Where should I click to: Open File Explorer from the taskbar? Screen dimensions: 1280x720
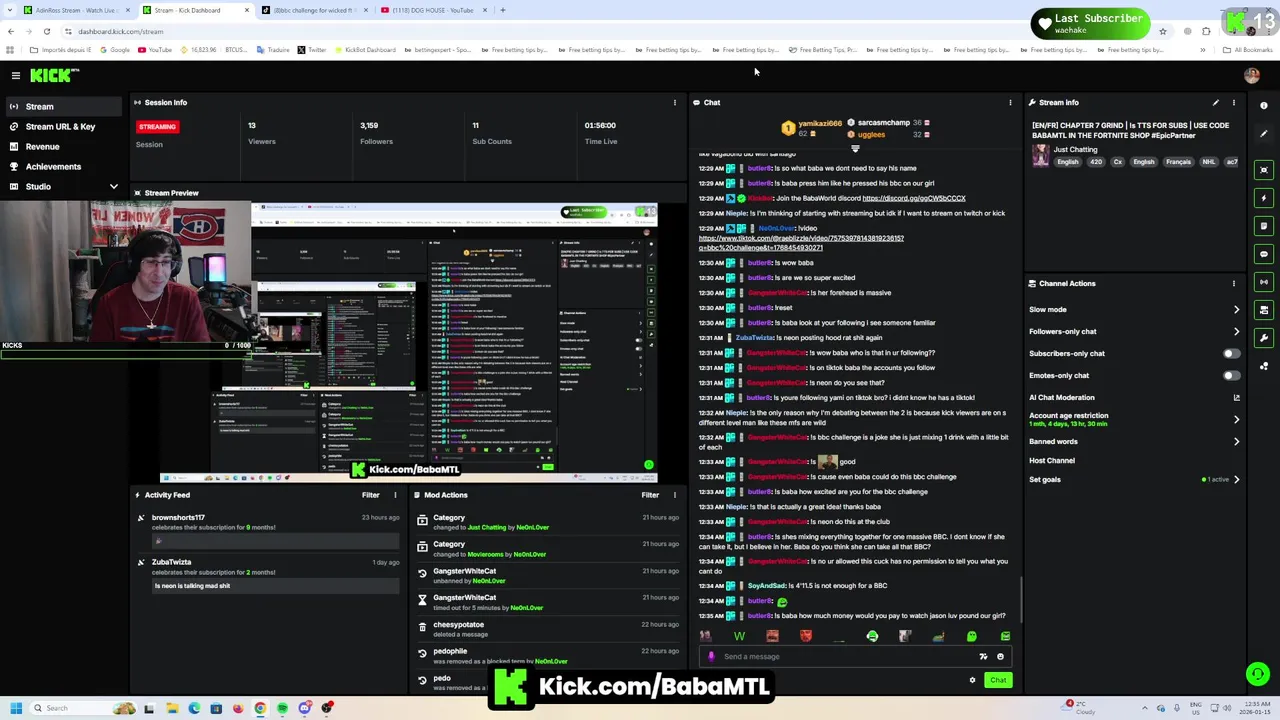tap(172, 708)
